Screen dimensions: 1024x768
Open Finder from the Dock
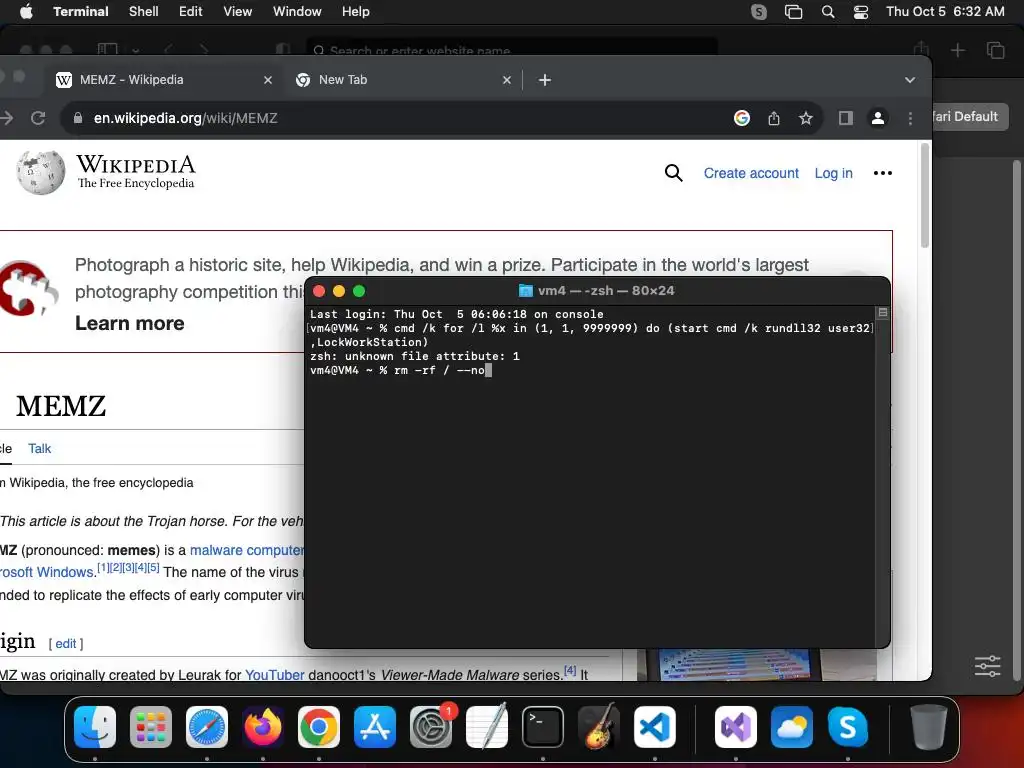coord(95,727)
